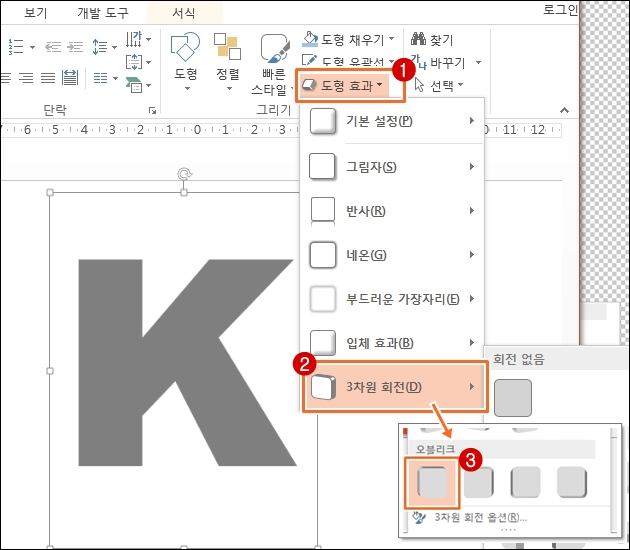Screen dimensions: 630x550
Task: Open paragraph dialog launcher in 단락 group
Action: point(152,110)
